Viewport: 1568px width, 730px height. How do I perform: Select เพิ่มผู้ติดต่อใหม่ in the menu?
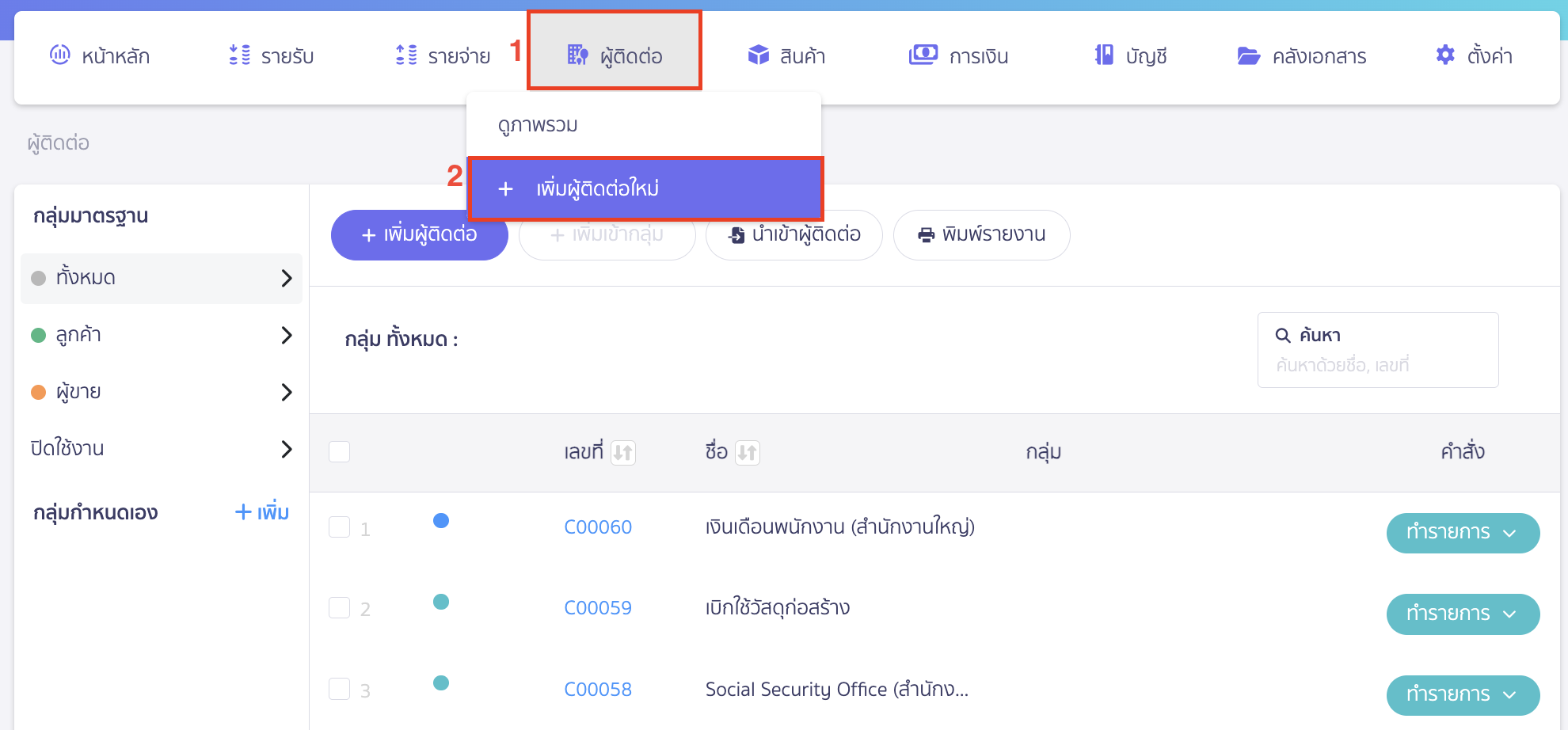point(597,188)
